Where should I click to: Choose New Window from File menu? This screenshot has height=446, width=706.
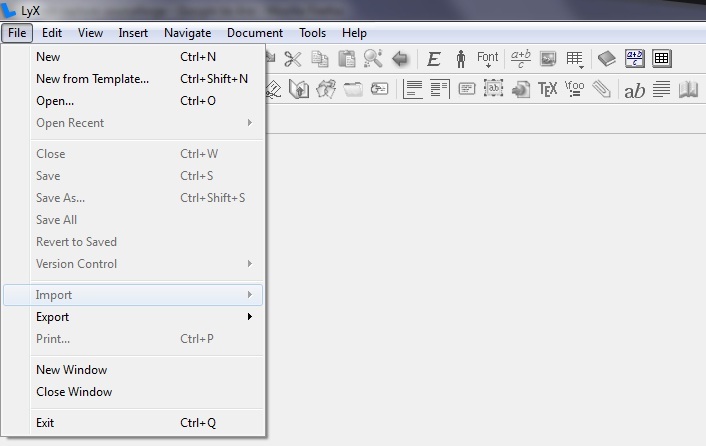tap(133, 370)
